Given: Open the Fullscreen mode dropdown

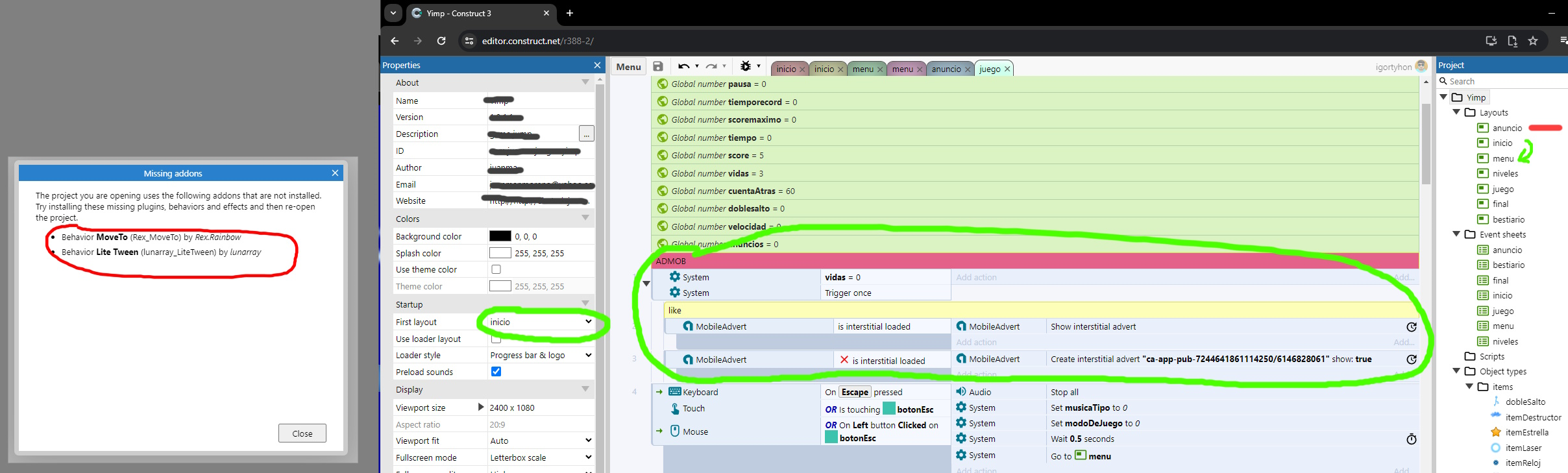Looking at the screenshot, I should 541,457.
